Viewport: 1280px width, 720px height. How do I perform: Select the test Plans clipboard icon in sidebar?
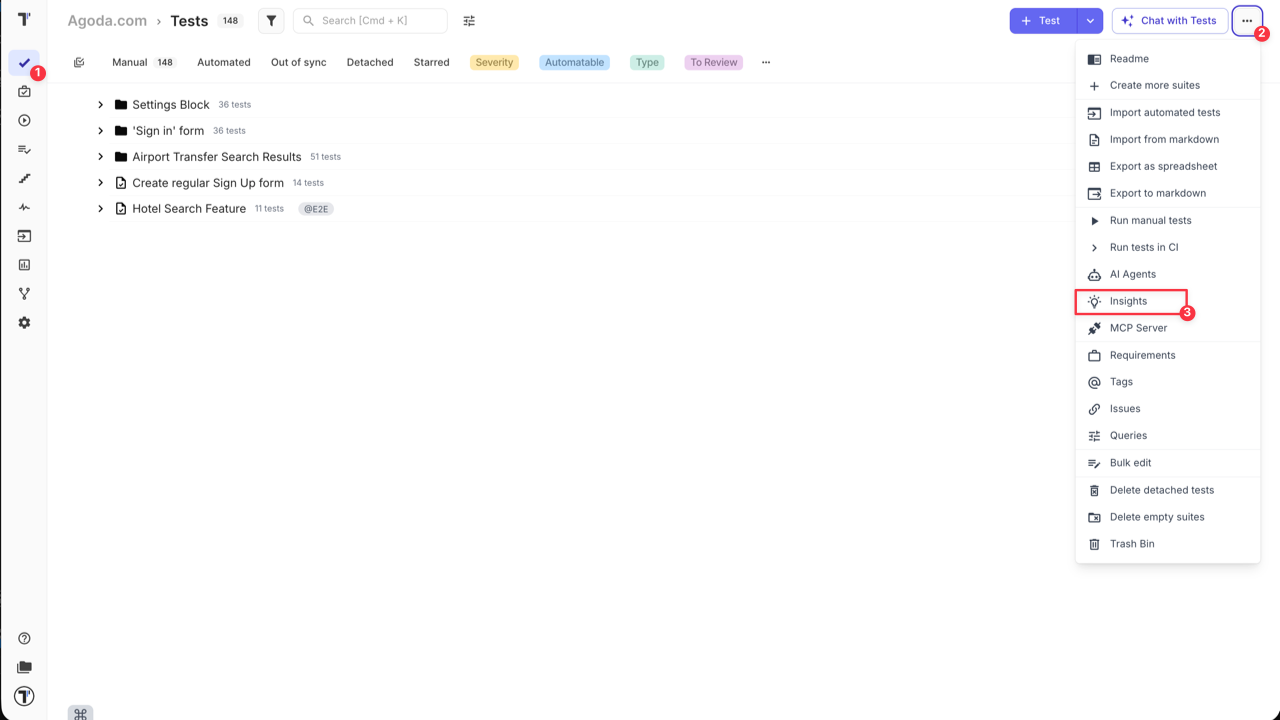click(24, 91)
